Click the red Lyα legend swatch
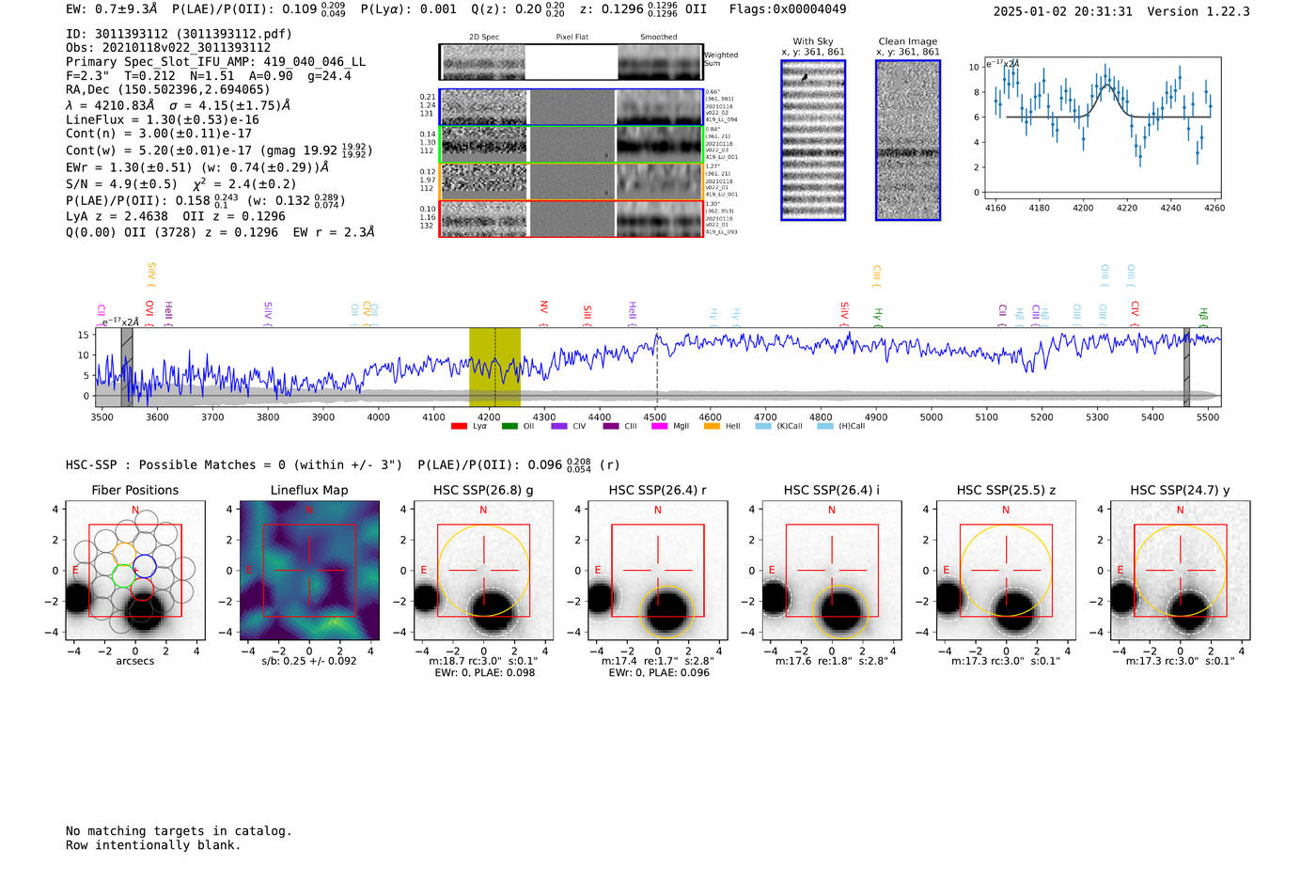 click(459, 427)
